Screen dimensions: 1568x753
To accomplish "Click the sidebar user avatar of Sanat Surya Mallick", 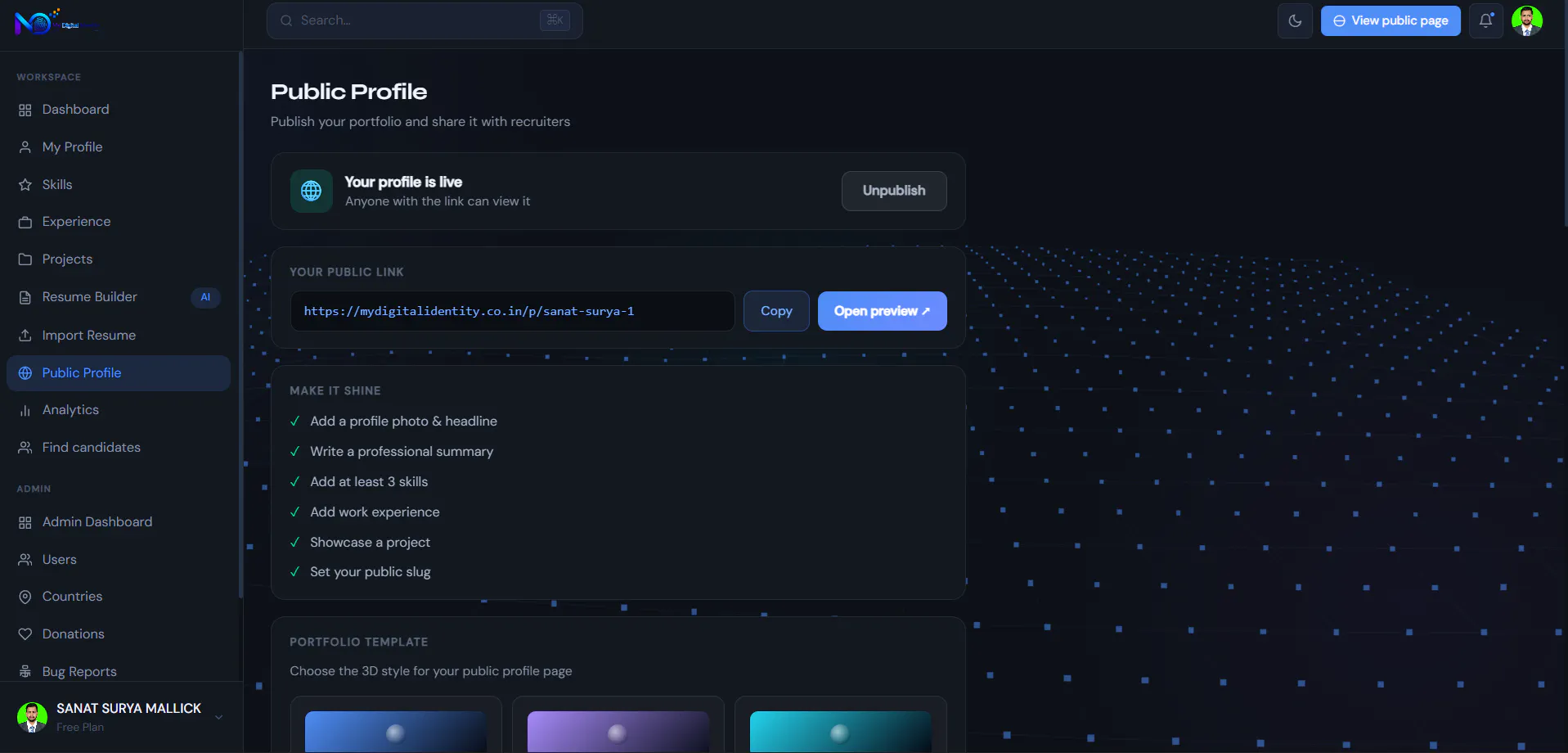I will [x=33, y=717].
